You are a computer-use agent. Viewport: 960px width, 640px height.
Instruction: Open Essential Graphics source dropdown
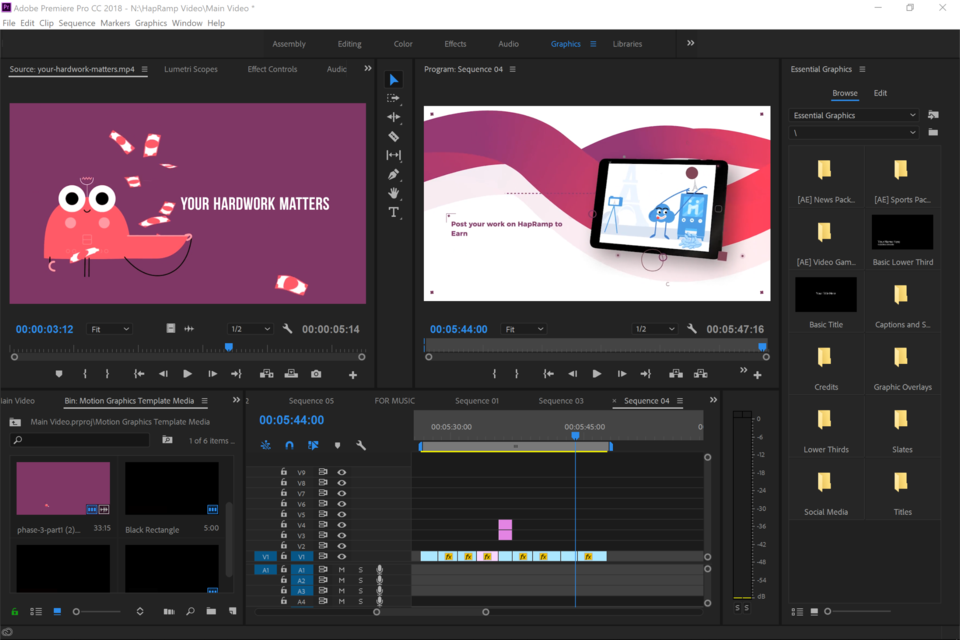[x=854, y=115]
